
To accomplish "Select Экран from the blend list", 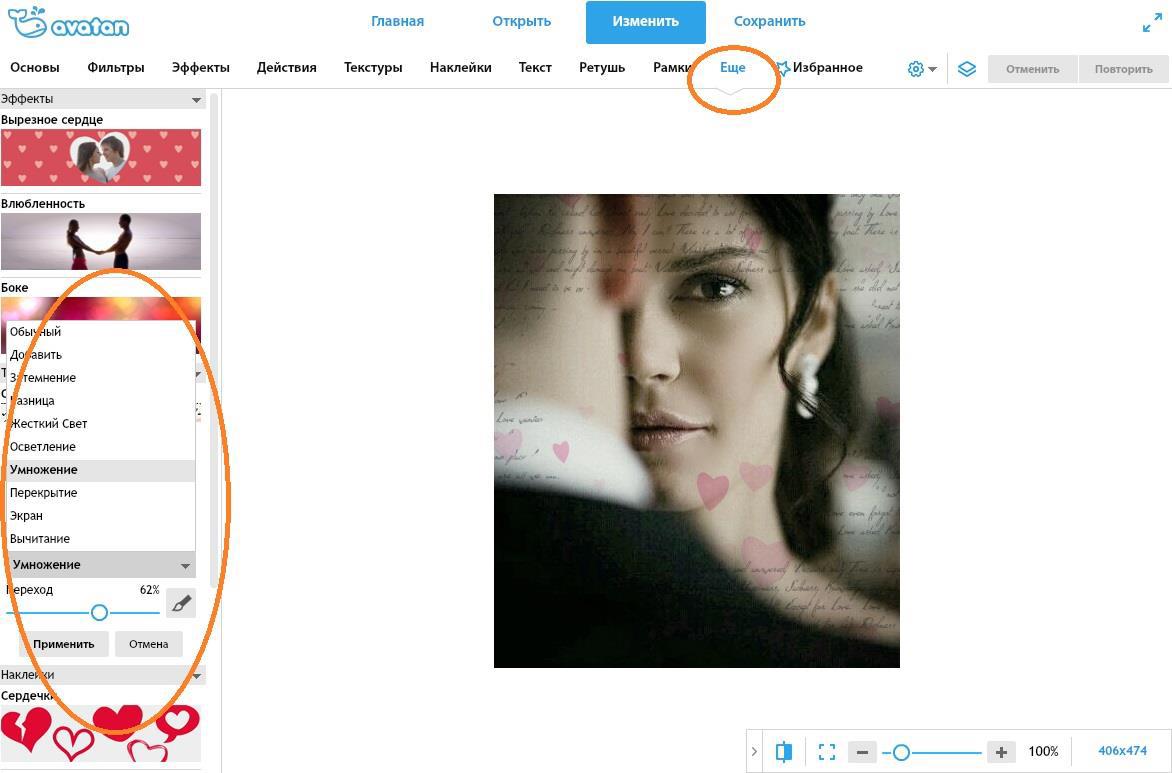I will coord(27,516).
